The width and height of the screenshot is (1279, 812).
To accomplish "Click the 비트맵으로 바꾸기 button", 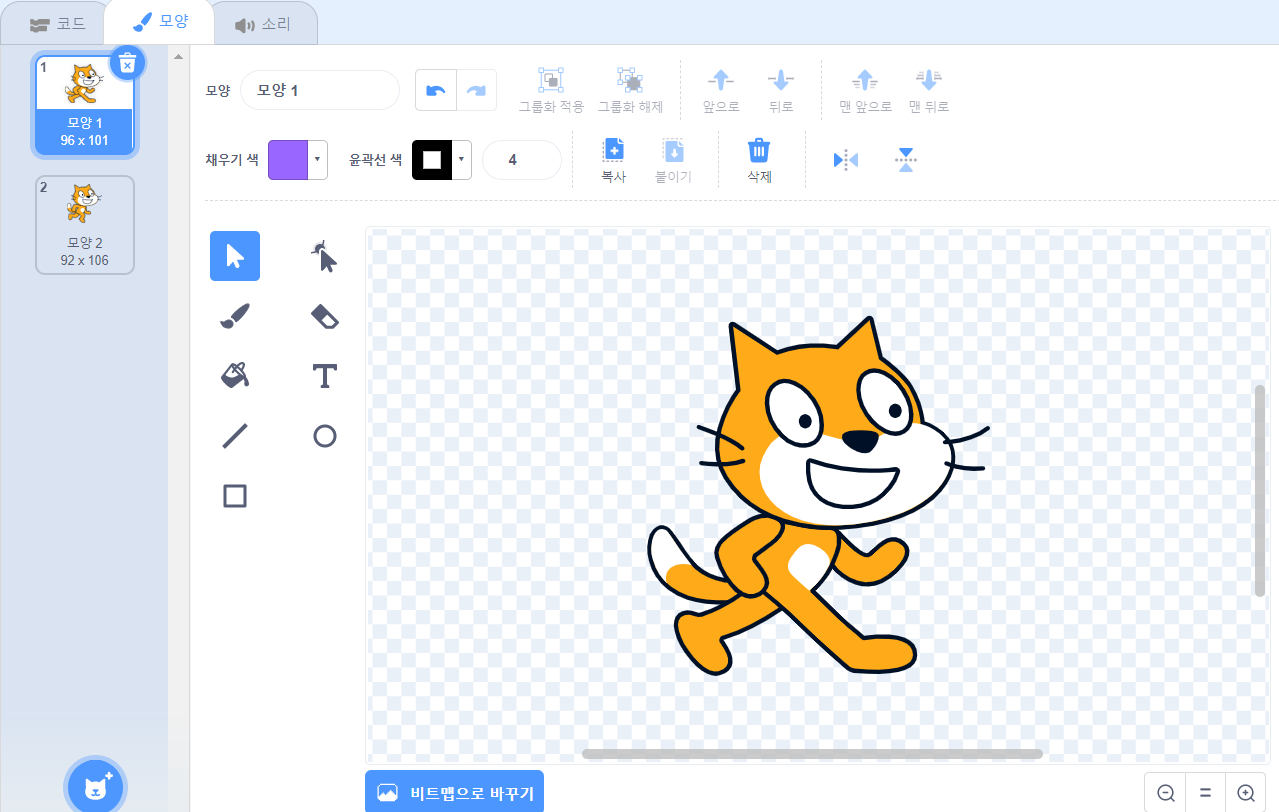I will tap(455, 793).
